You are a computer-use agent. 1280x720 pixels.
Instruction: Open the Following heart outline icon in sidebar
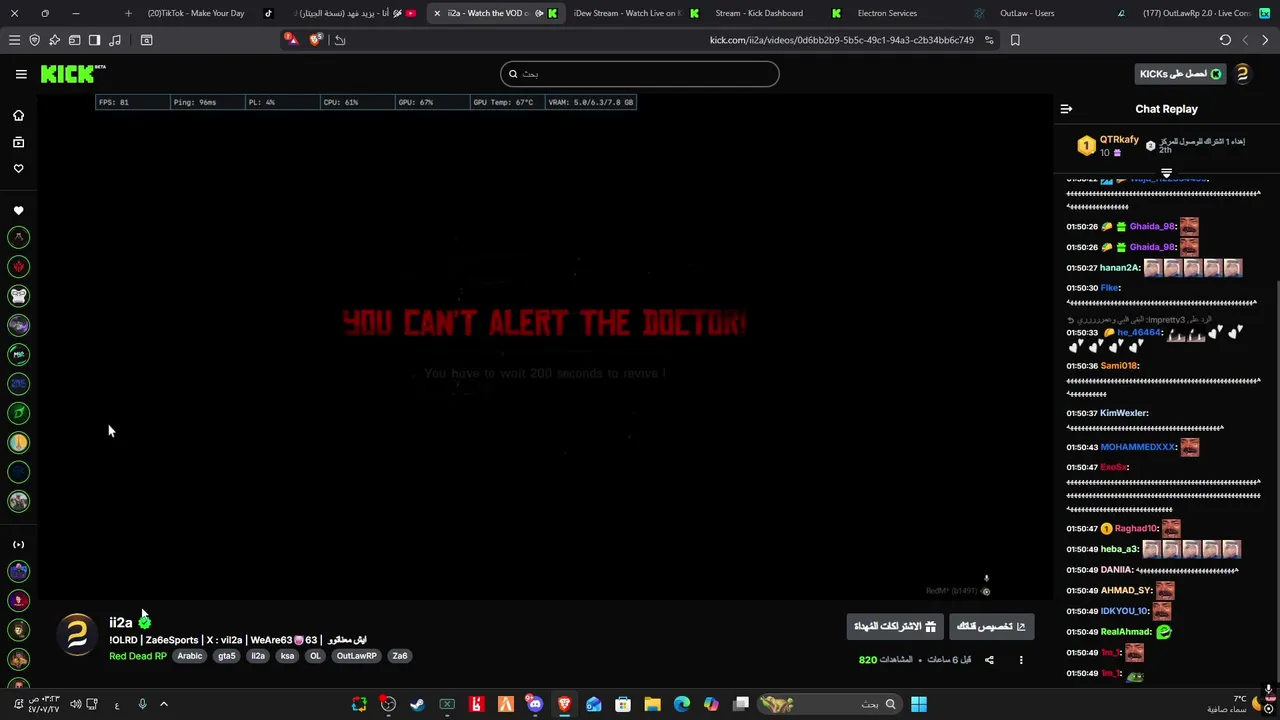[x=18, y=168]
